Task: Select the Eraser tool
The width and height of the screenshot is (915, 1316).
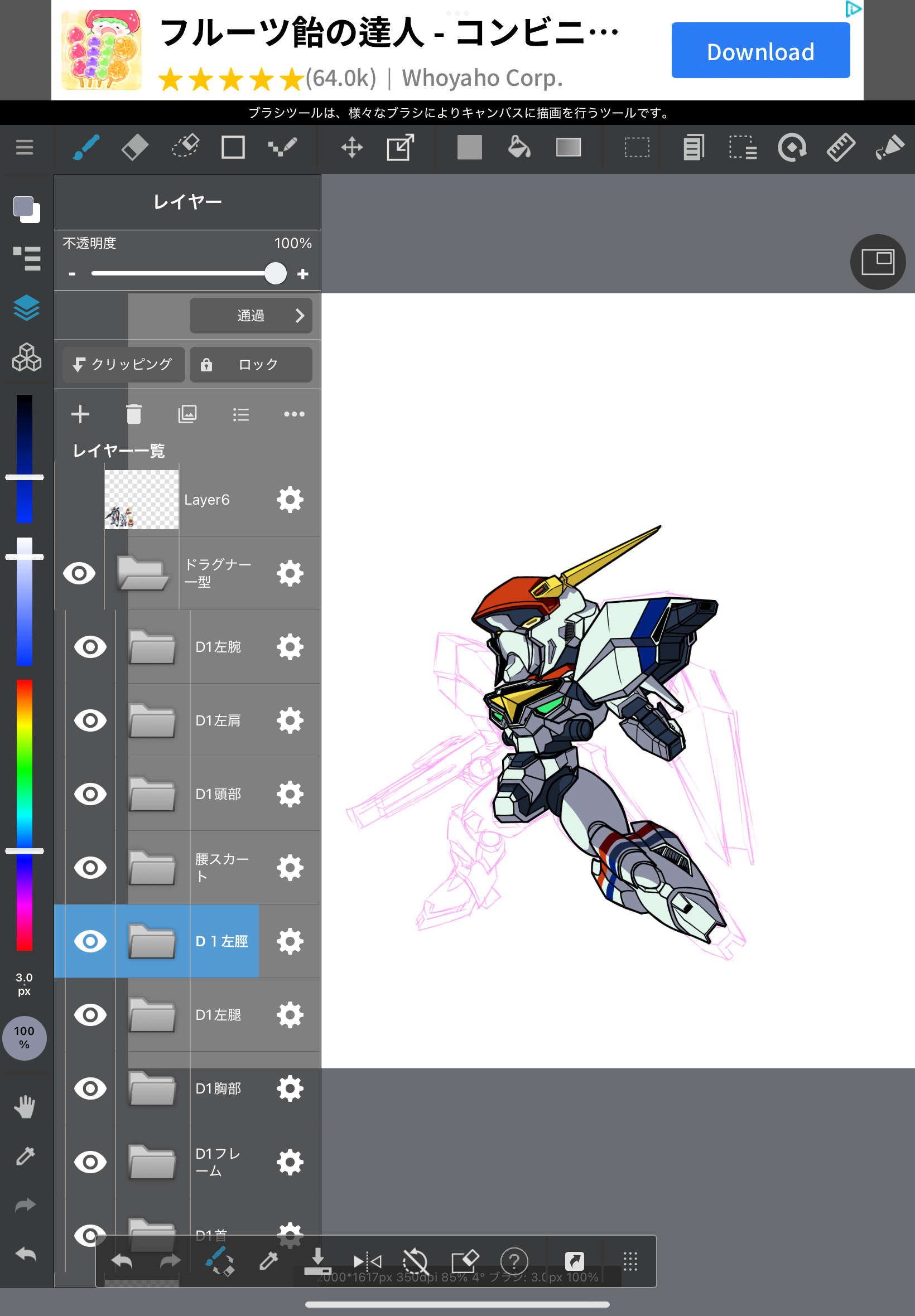Action: [x=134, y=148]
